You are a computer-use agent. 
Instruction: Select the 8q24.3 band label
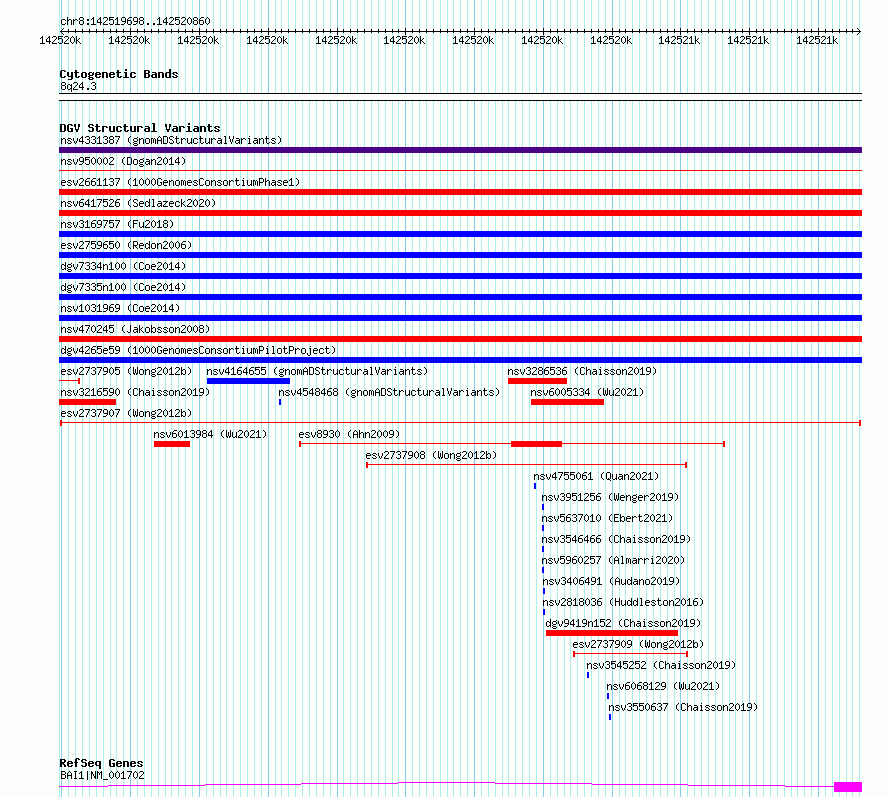click(x=78, y=86)
